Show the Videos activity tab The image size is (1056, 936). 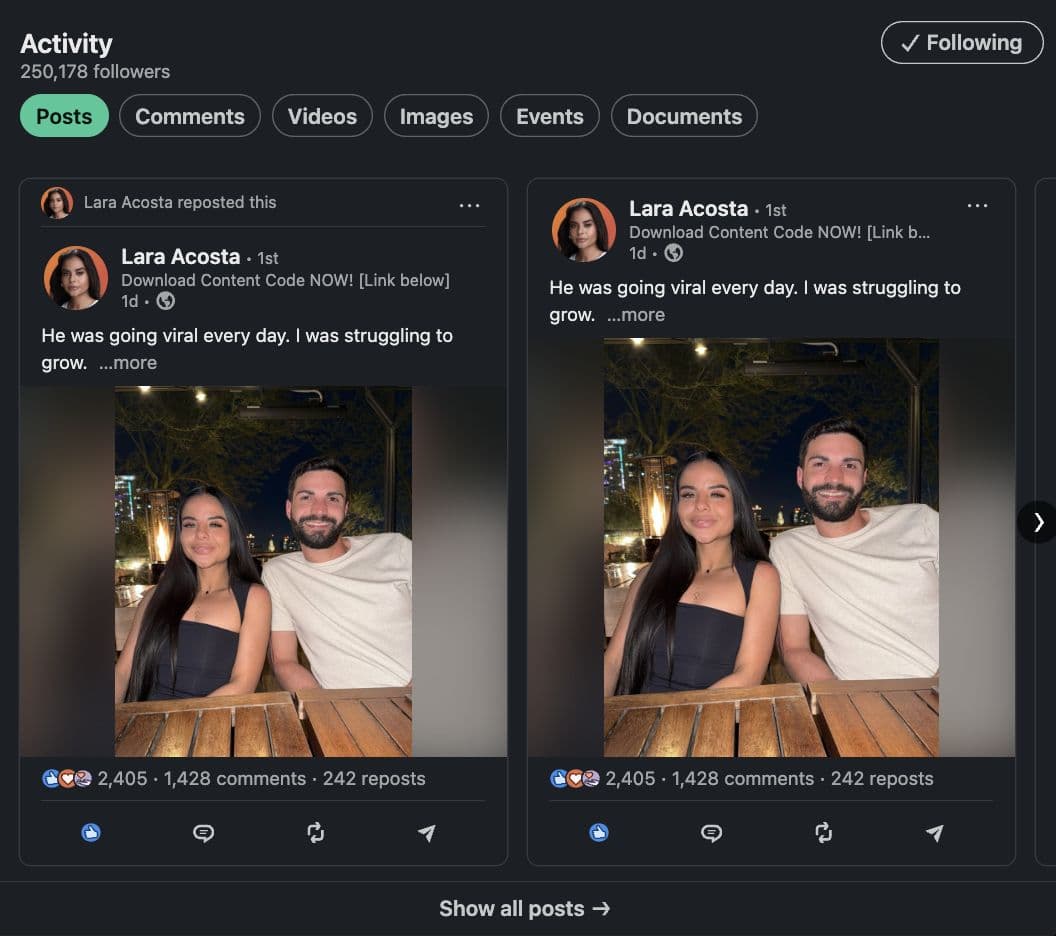(x=322, y=116)
